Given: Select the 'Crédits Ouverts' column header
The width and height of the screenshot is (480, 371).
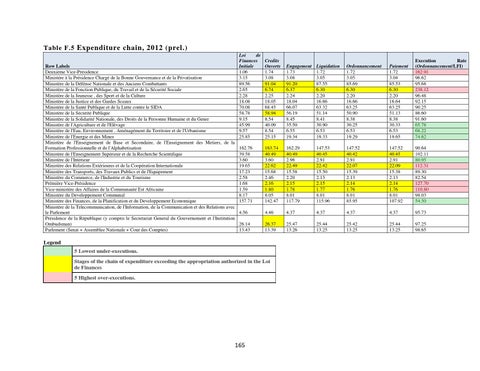Looking at the screenshot, I should [273, 61].
